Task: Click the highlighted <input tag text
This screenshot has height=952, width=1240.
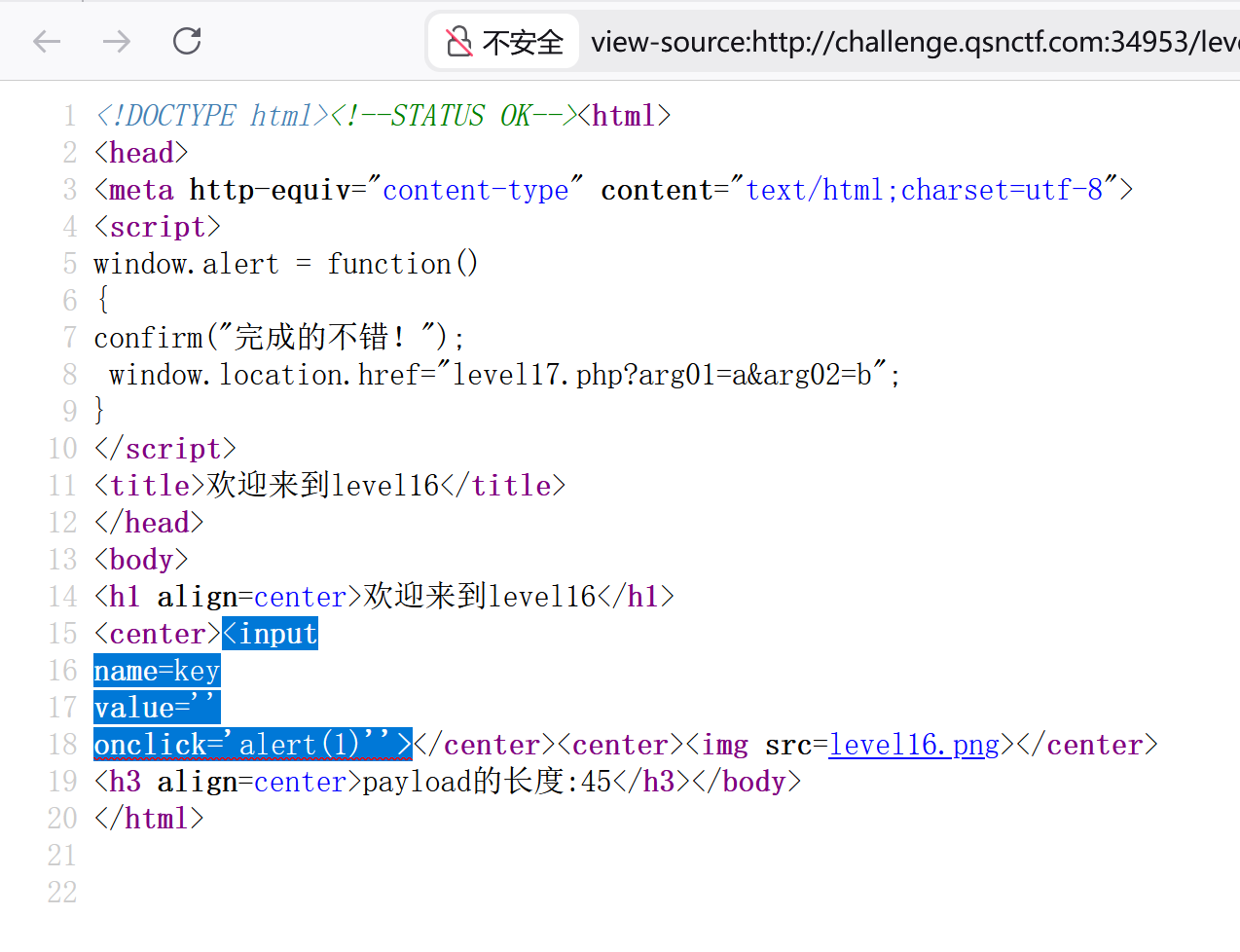Action: pyautogui.click(x=271, y=634)
